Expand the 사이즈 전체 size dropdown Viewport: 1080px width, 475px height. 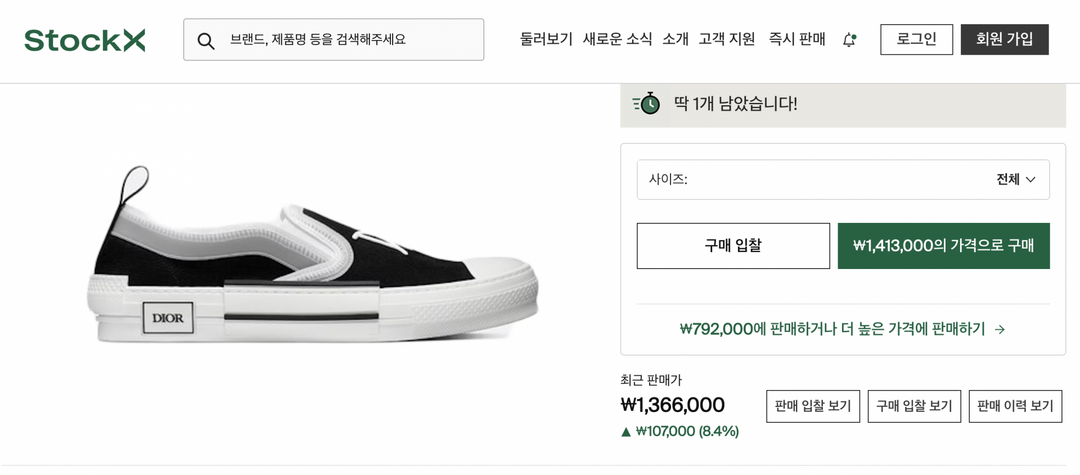pyautogui.click(x=843, y=180)
